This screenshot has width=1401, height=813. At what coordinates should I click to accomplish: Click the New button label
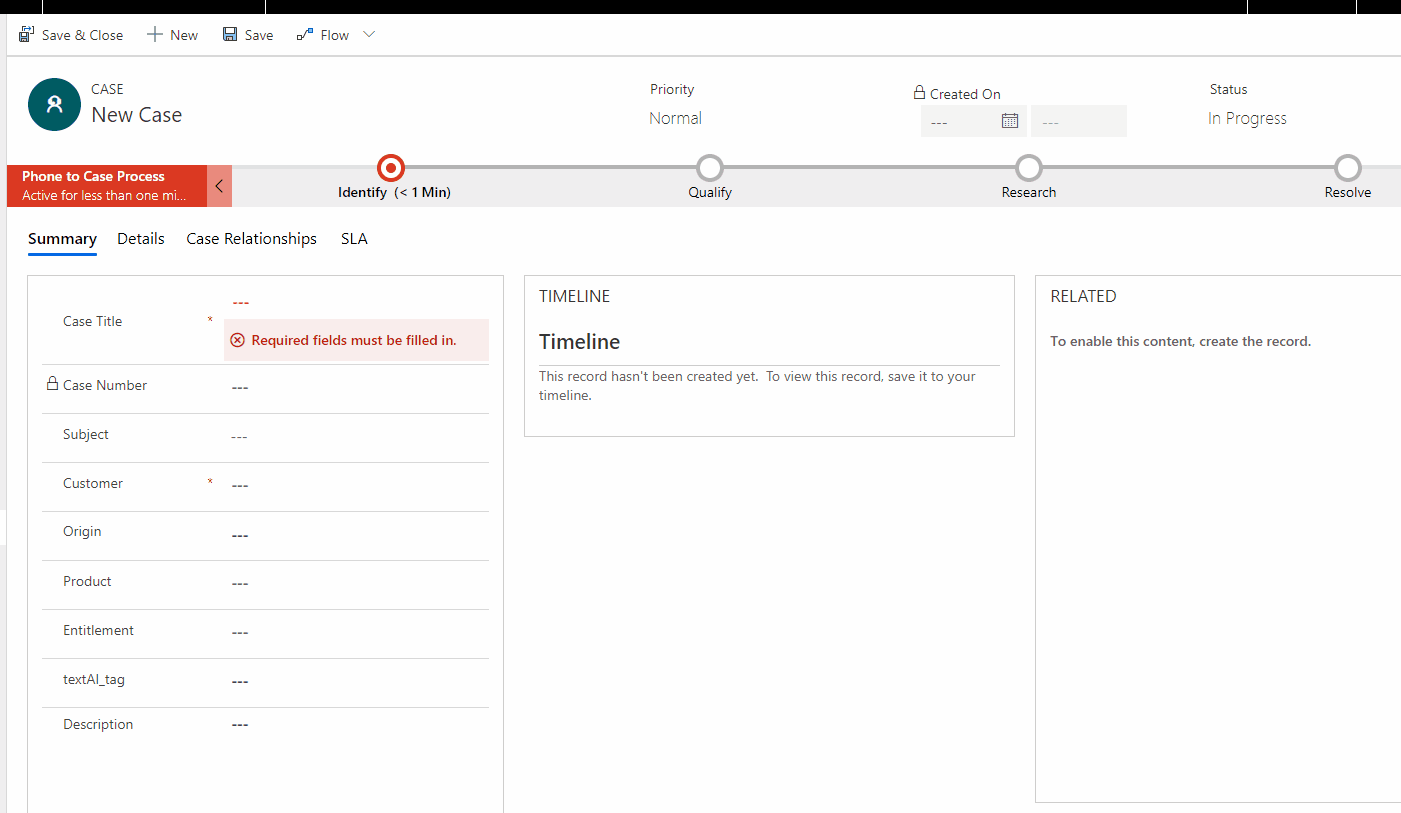tap(184, 35)
